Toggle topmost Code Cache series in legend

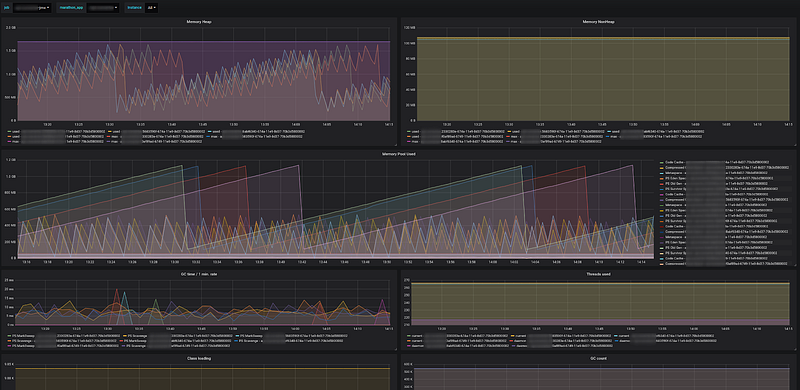click(724, 162)
